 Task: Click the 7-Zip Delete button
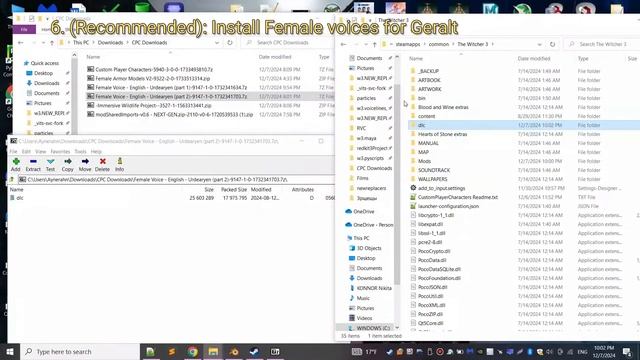(102, 164)
